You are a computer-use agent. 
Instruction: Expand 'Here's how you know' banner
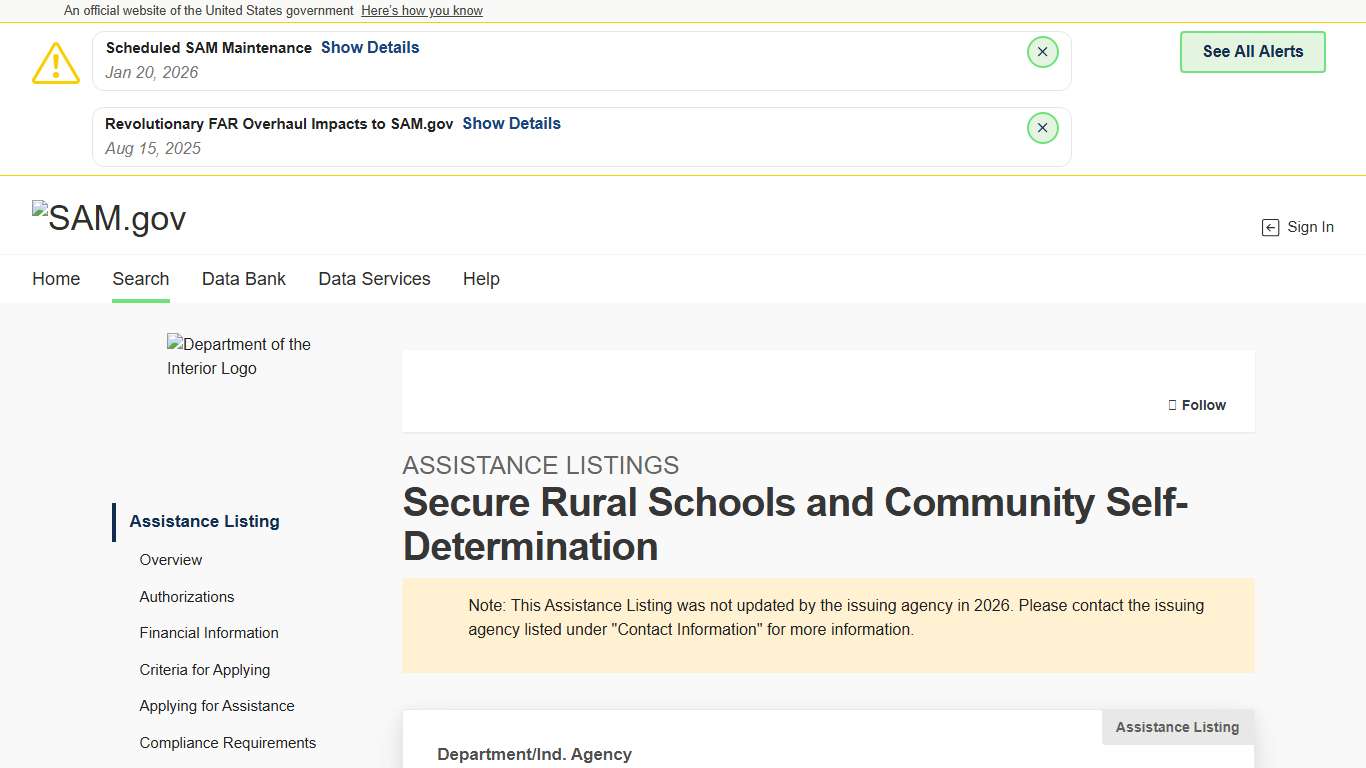[x=421, y=11]
